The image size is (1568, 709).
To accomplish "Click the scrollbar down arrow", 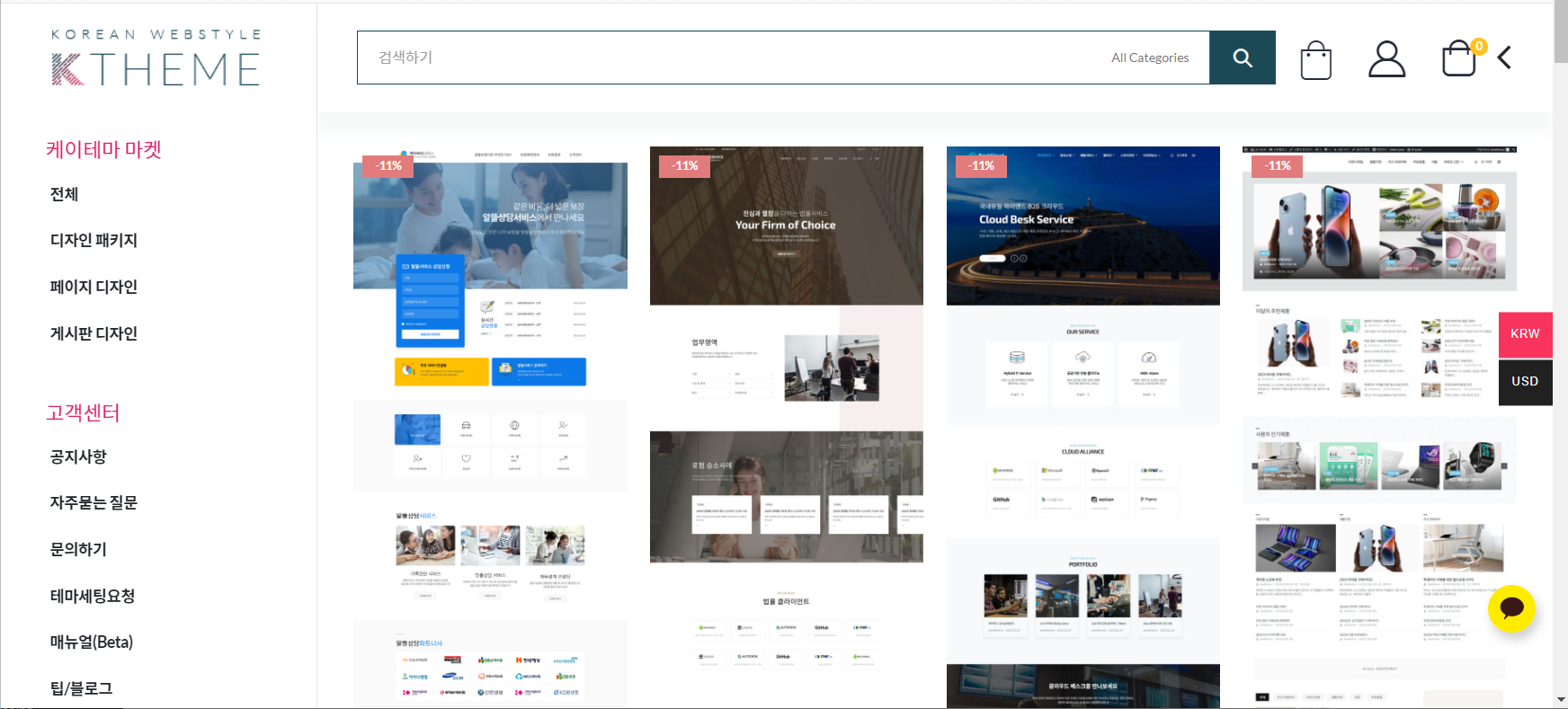I will click(1560, 699).
